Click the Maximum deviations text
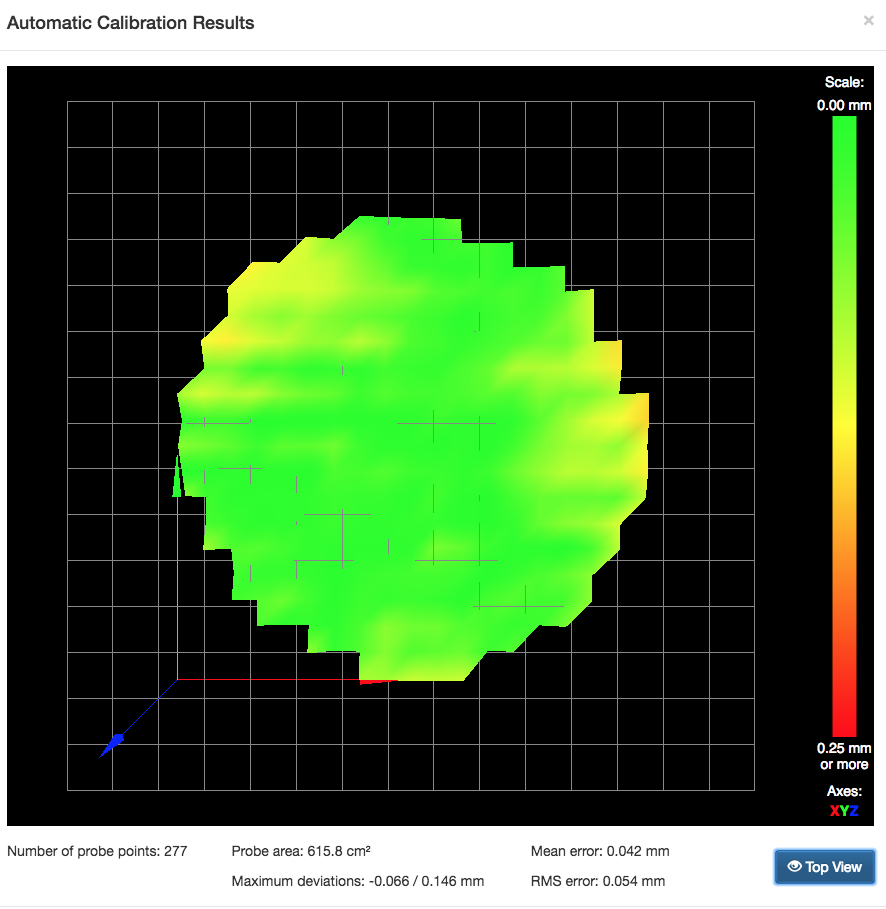The width and height of the screenshot is (886, 909). coord(357,881)
